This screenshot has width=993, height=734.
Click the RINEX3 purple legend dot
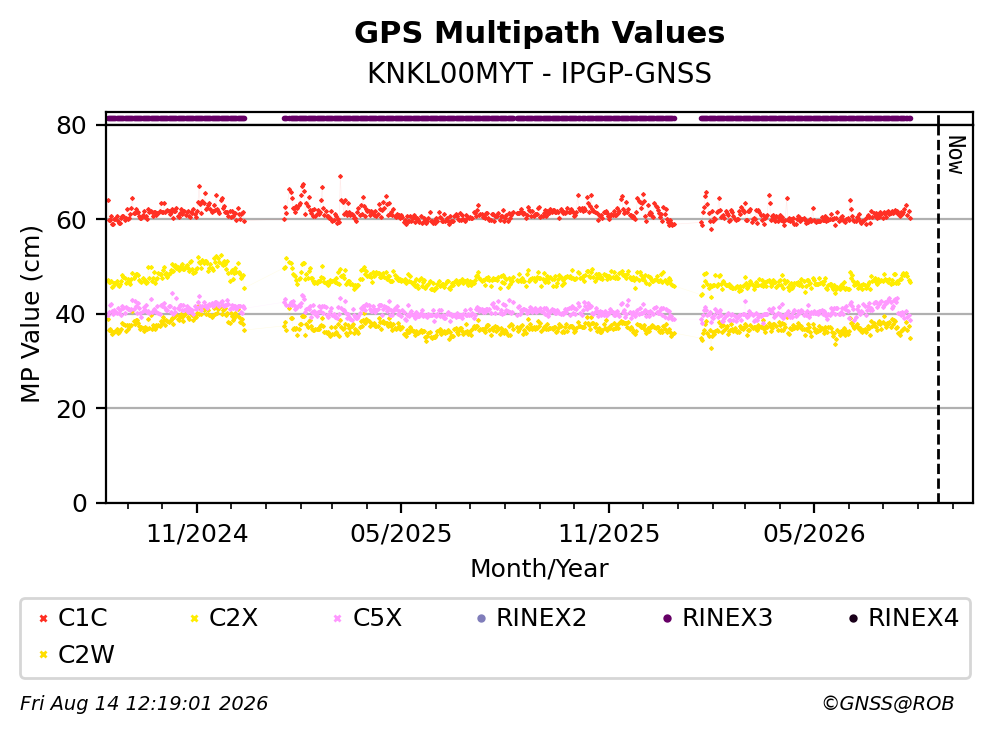pyautogui.click(x=667, y=618)
